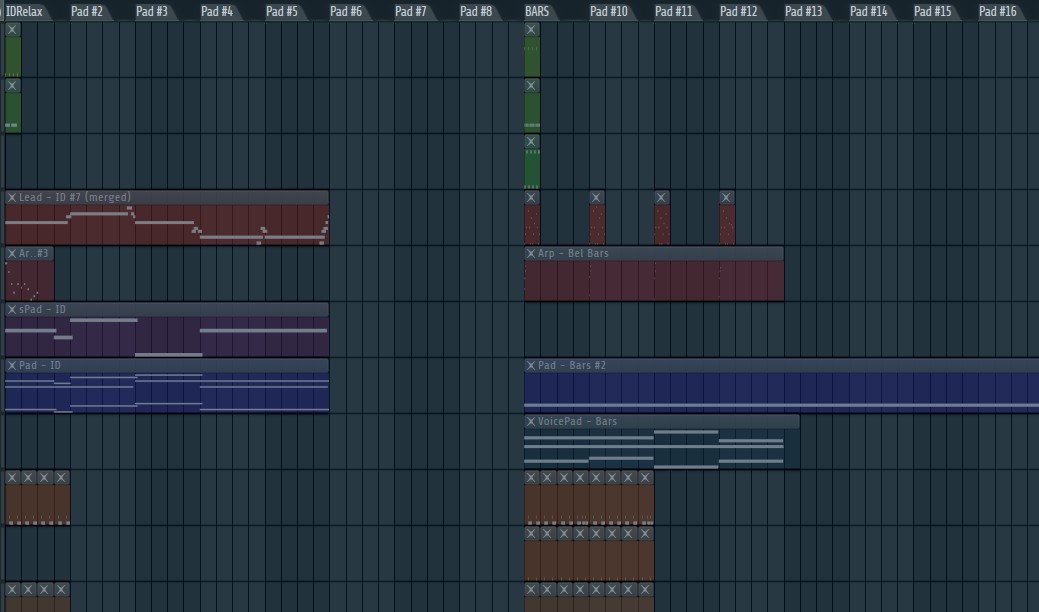Image resolution: width=1039 pixels, height=612 pixels.
Task: Open the Pad - Bars #2 clip menu icon
Action: tap(531, 366)
